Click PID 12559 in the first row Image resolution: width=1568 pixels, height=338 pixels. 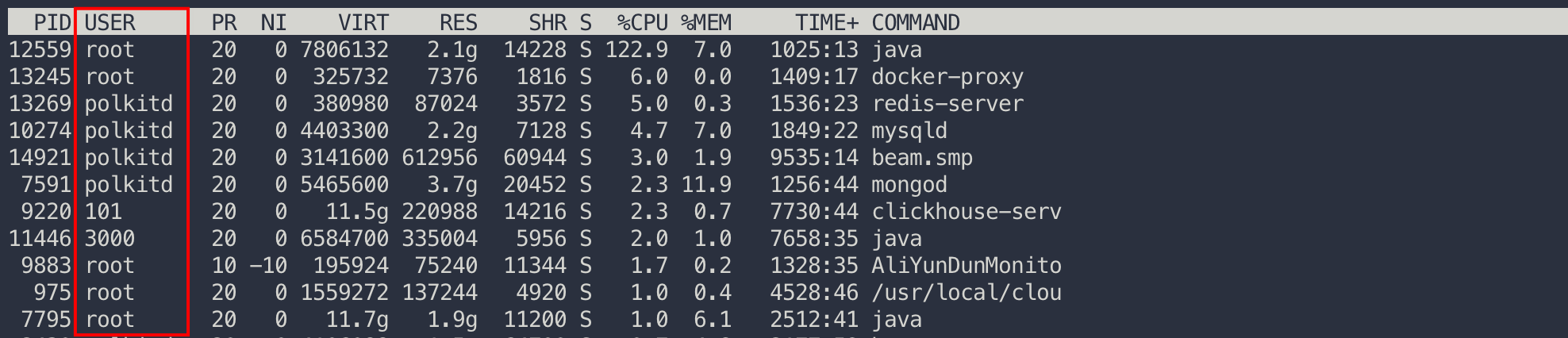(40, 50)
